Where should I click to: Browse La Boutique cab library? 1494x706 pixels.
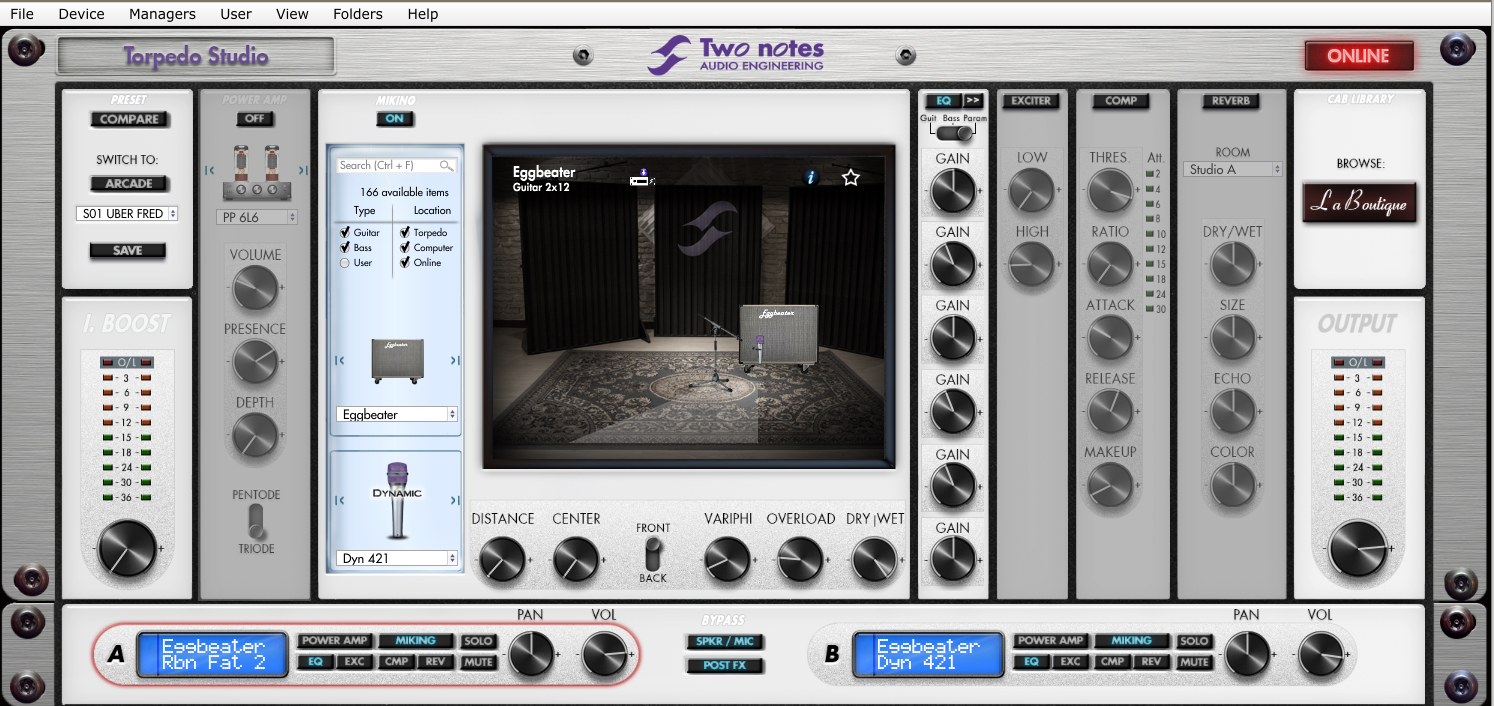point(1359,203)
